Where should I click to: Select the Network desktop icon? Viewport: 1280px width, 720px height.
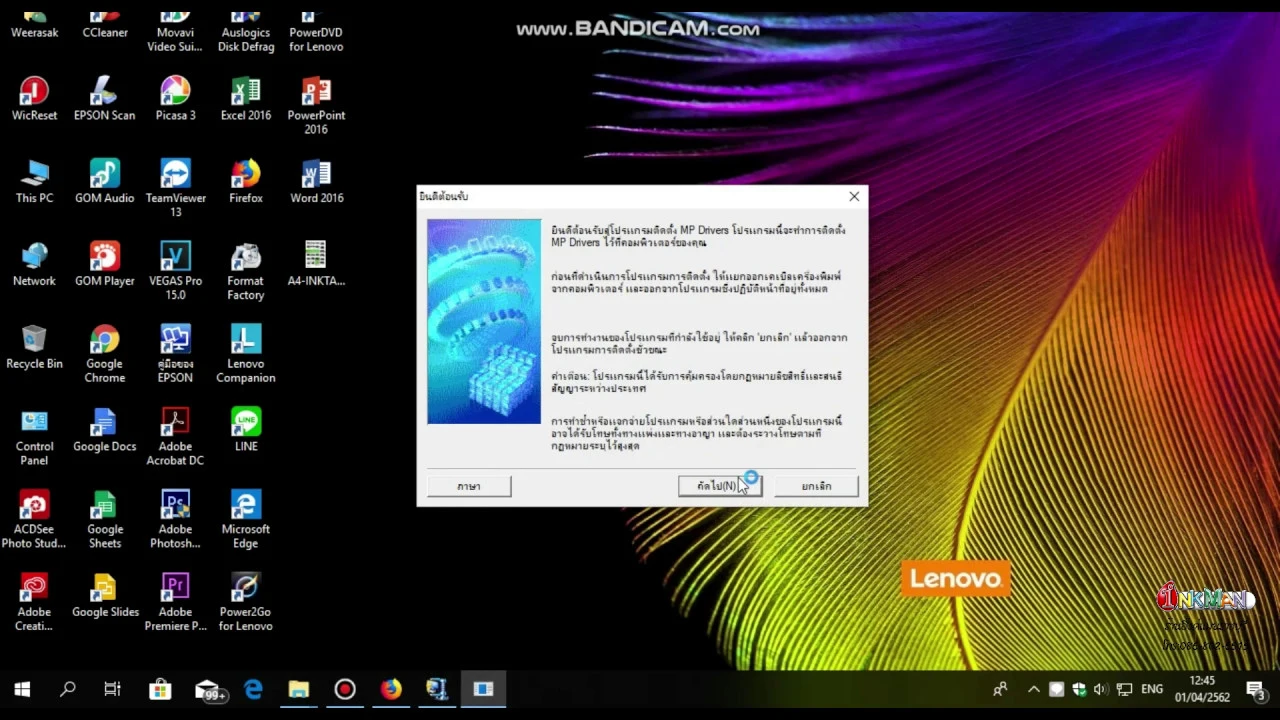coord(34,265)
